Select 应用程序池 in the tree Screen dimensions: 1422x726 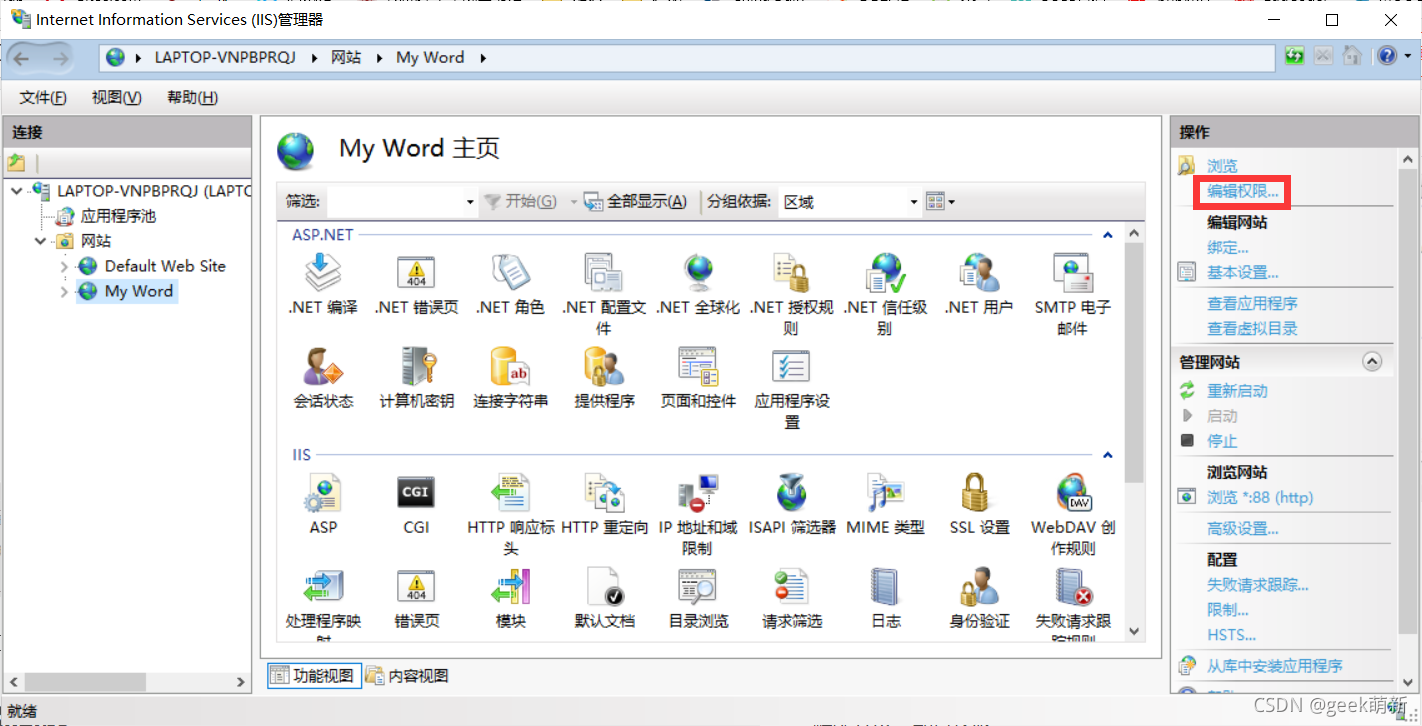coord(118,216)
